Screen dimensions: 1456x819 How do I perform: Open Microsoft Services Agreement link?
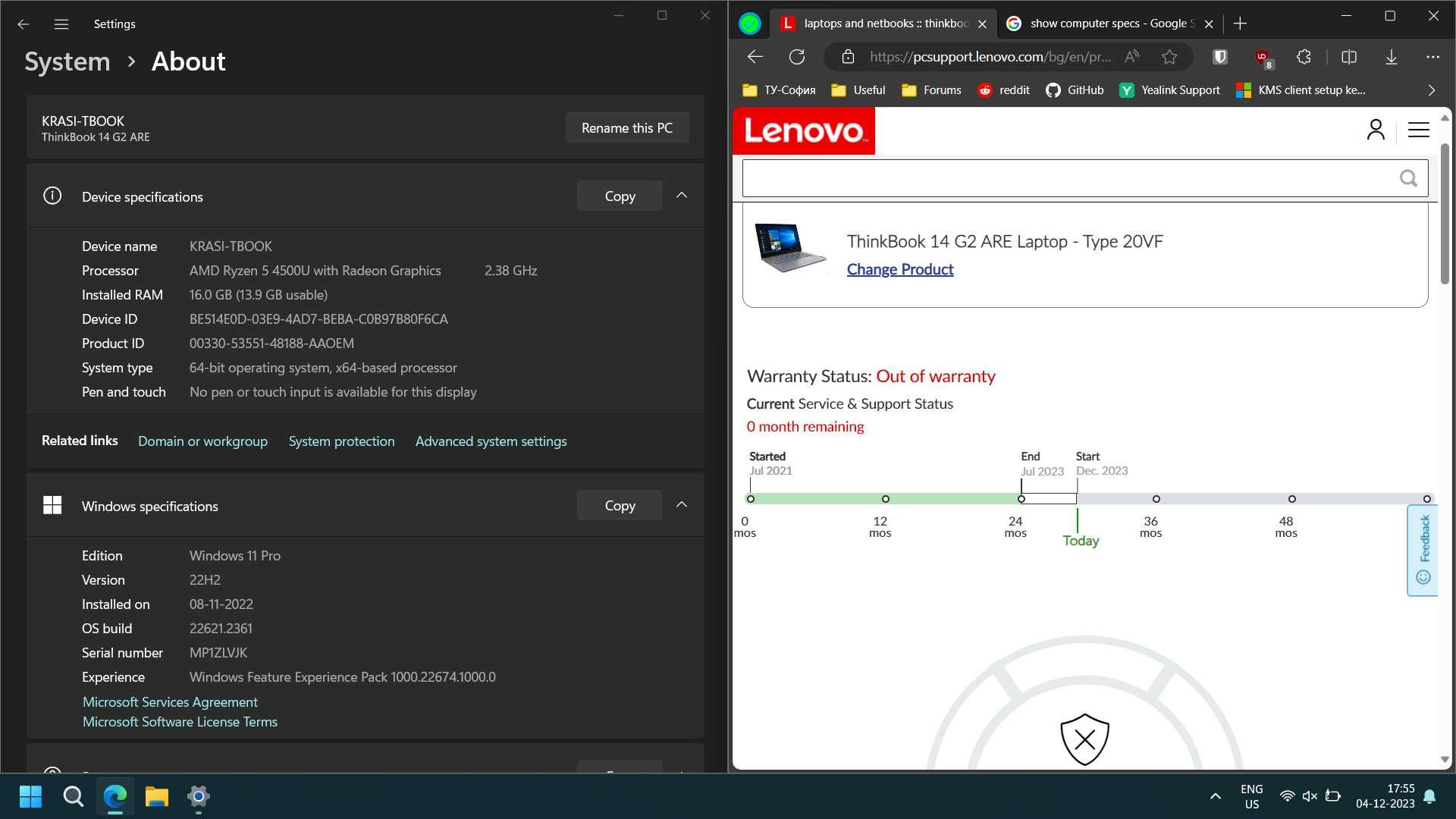pos(170,701)
